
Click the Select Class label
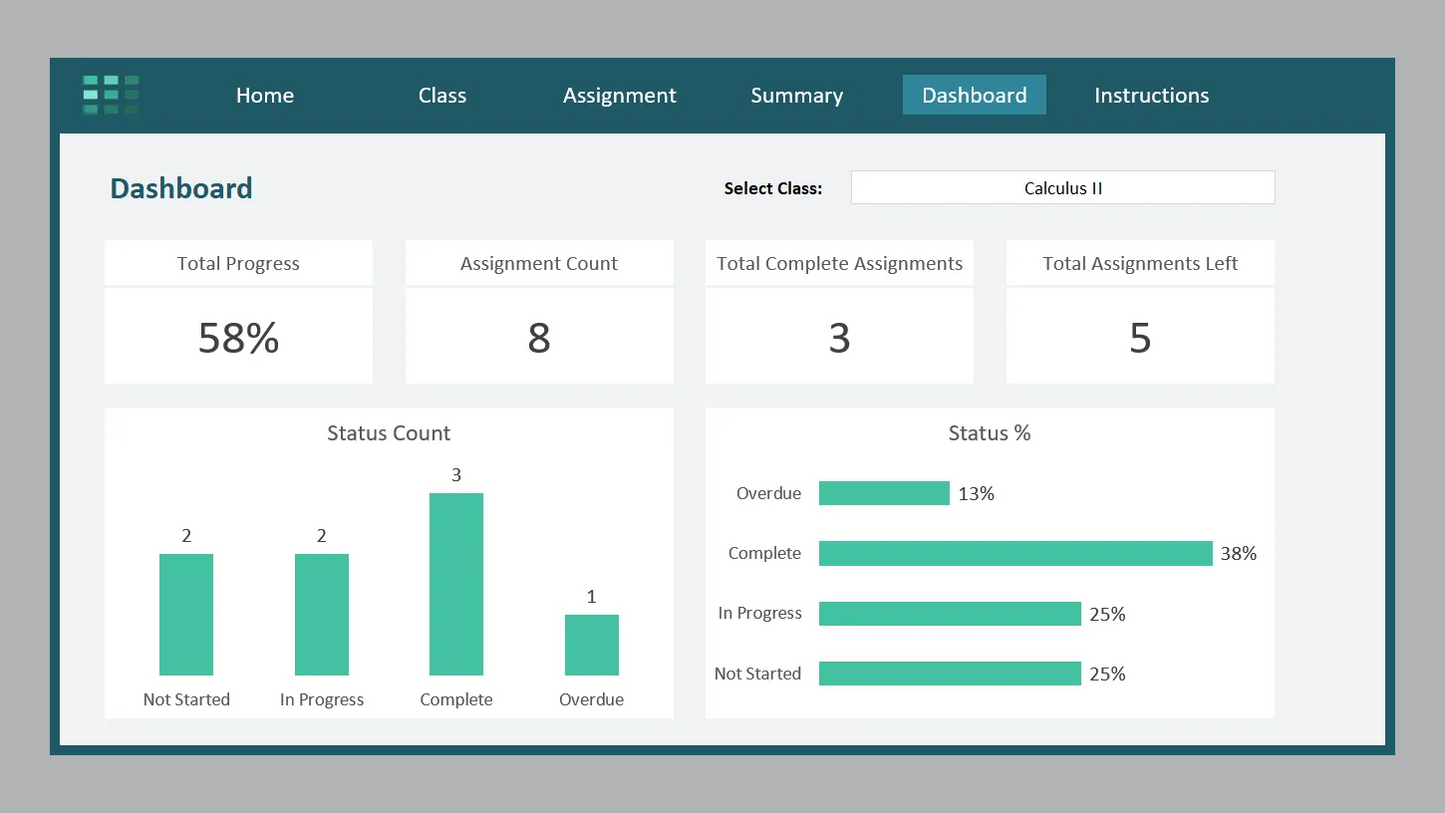(x=773, y=188)
